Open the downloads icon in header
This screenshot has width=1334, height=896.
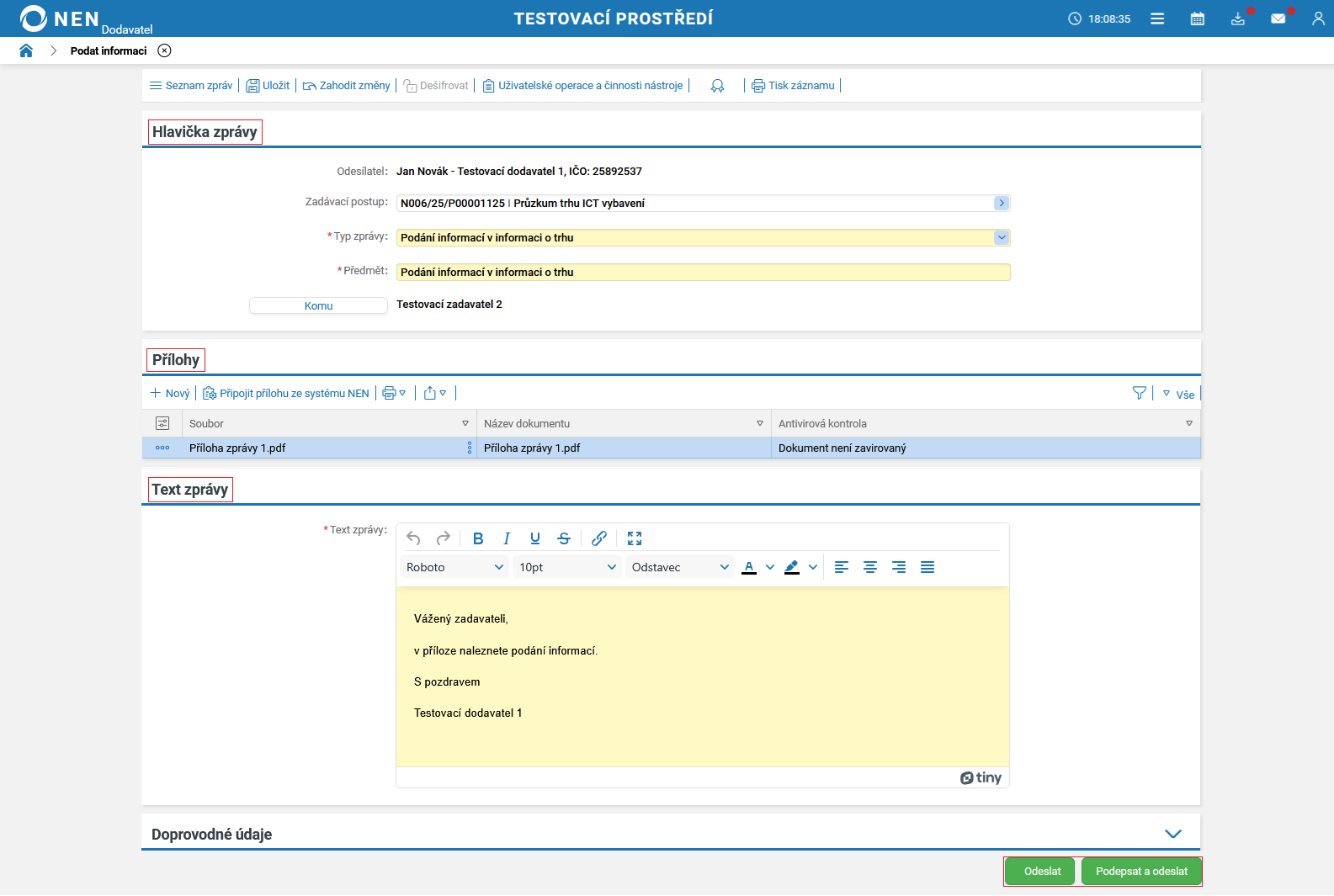pyautogui.click(x=1237, y=19)
